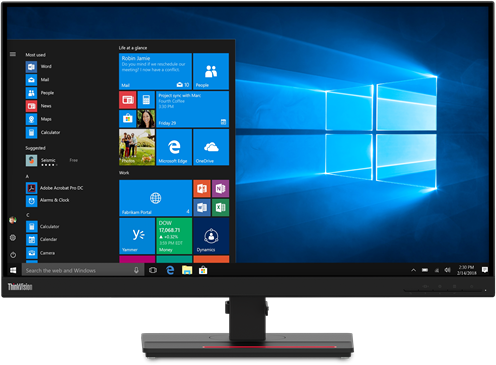Screen dimensions: 496x365
Task: Open the Task View button on taskbar
Action: tap(153, 270)
